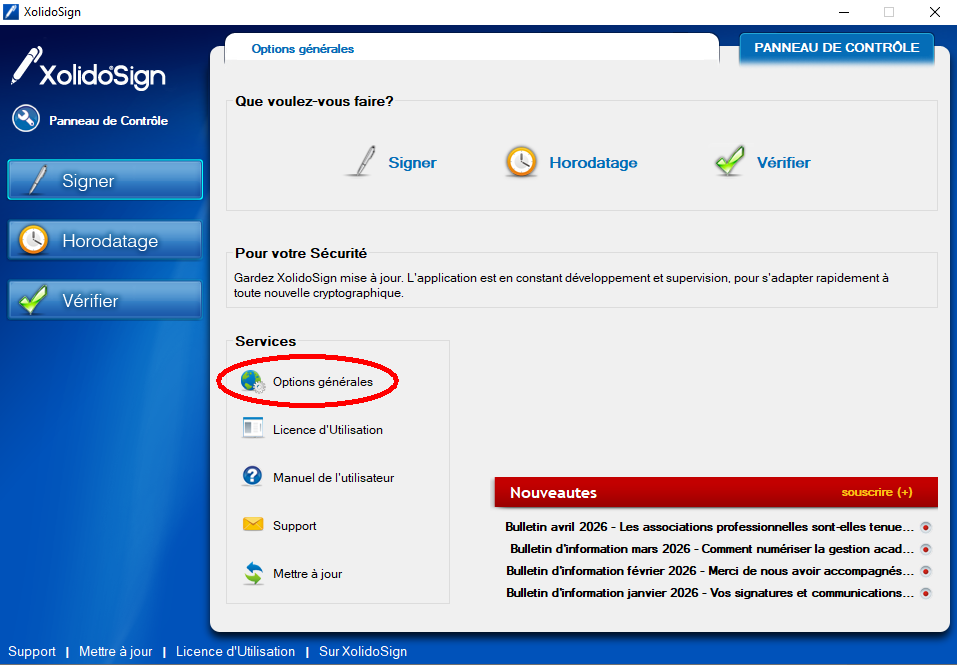
Task: Click the red dot beside the février 2026 bulletin
Action: point(926,572)
